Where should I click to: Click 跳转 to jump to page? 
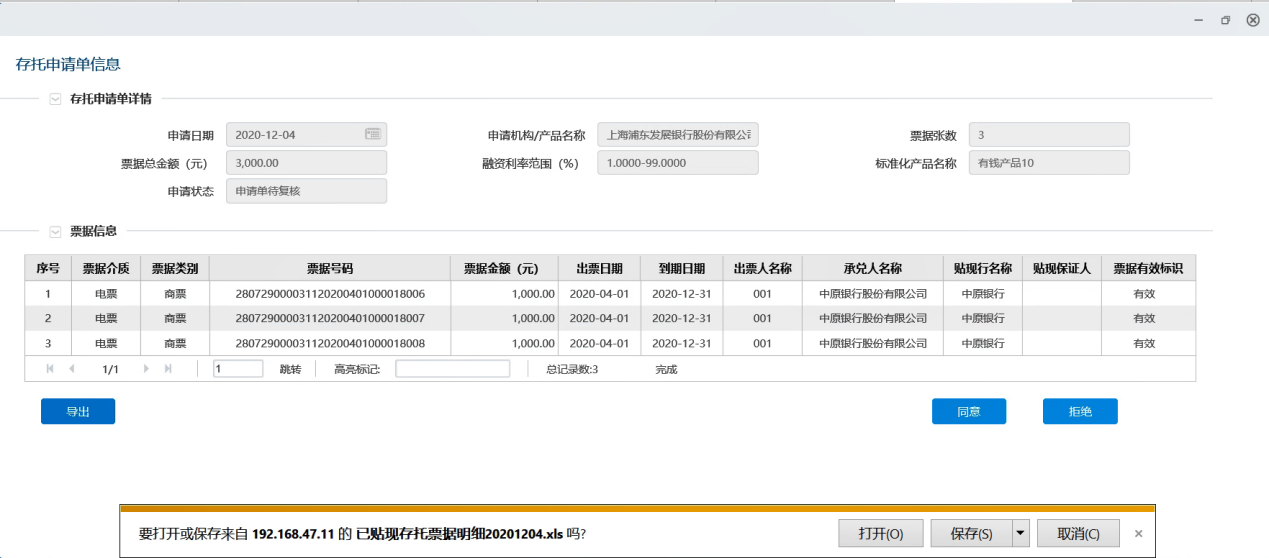[x=290, y=369]
